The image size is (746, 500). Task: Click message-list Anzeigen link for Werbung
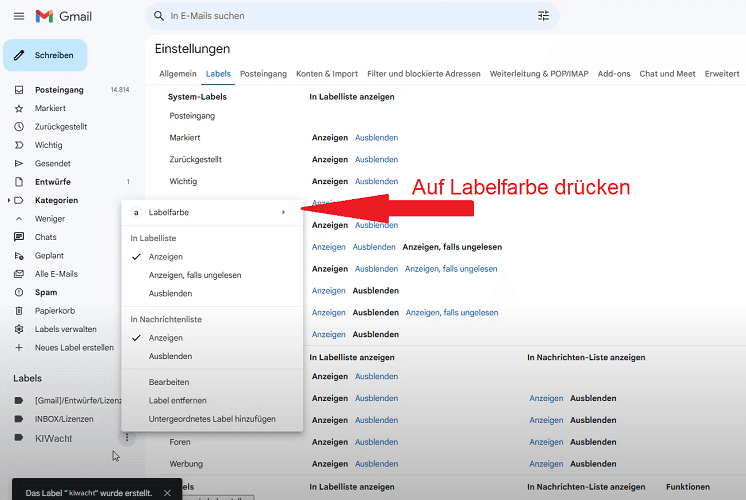(546, 464)
